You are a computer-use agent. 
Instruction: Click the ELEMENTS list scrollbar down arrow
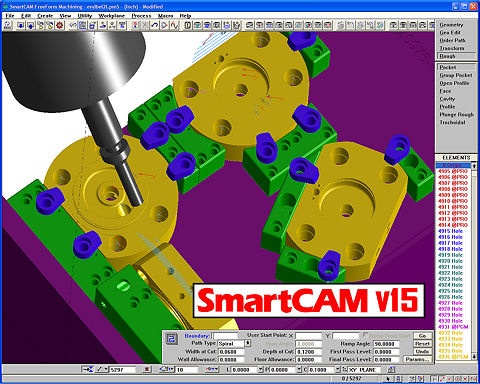coord(474,357)
